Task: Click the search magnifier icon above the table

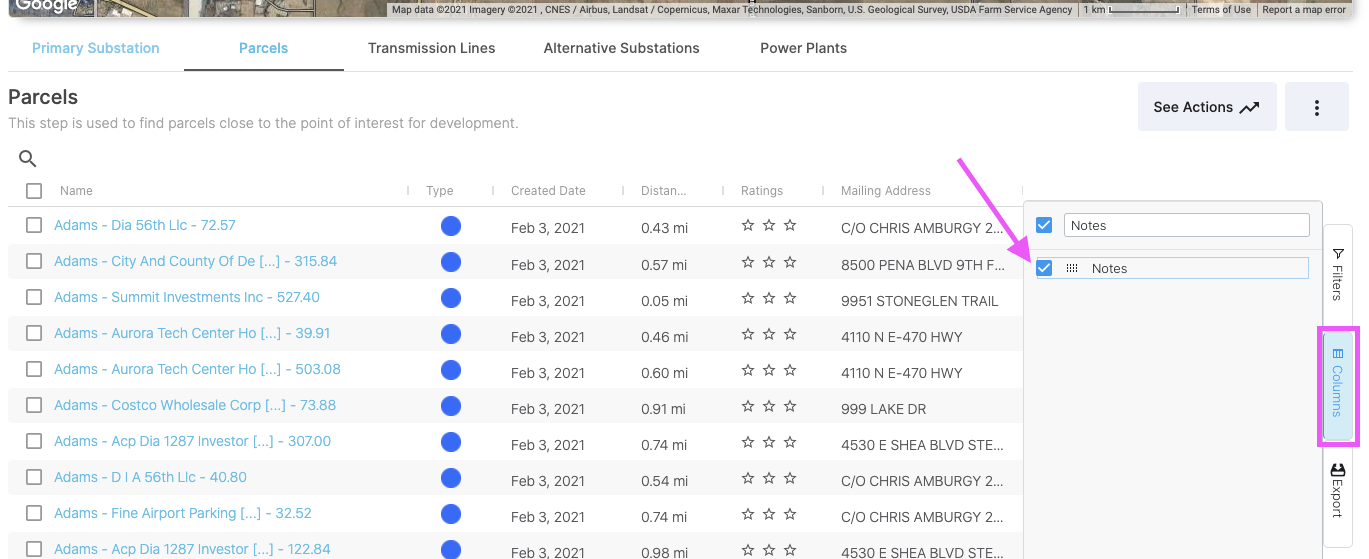Action: pyautogui.click(x=28, y=158)
